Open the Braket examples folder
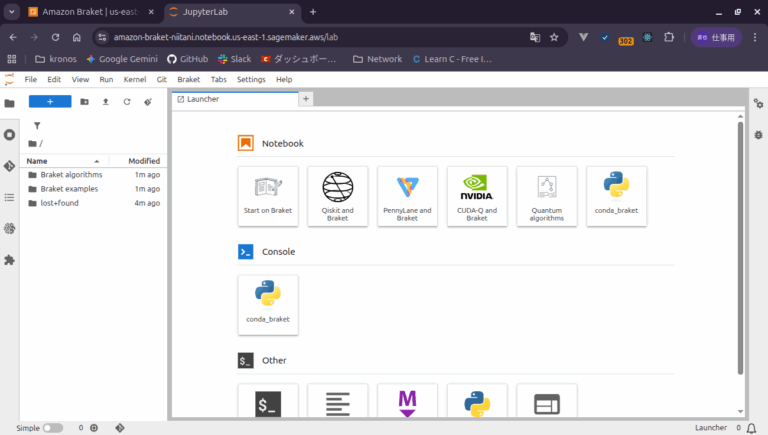Screen dimensions: 768x435 [x=94, y=189]
